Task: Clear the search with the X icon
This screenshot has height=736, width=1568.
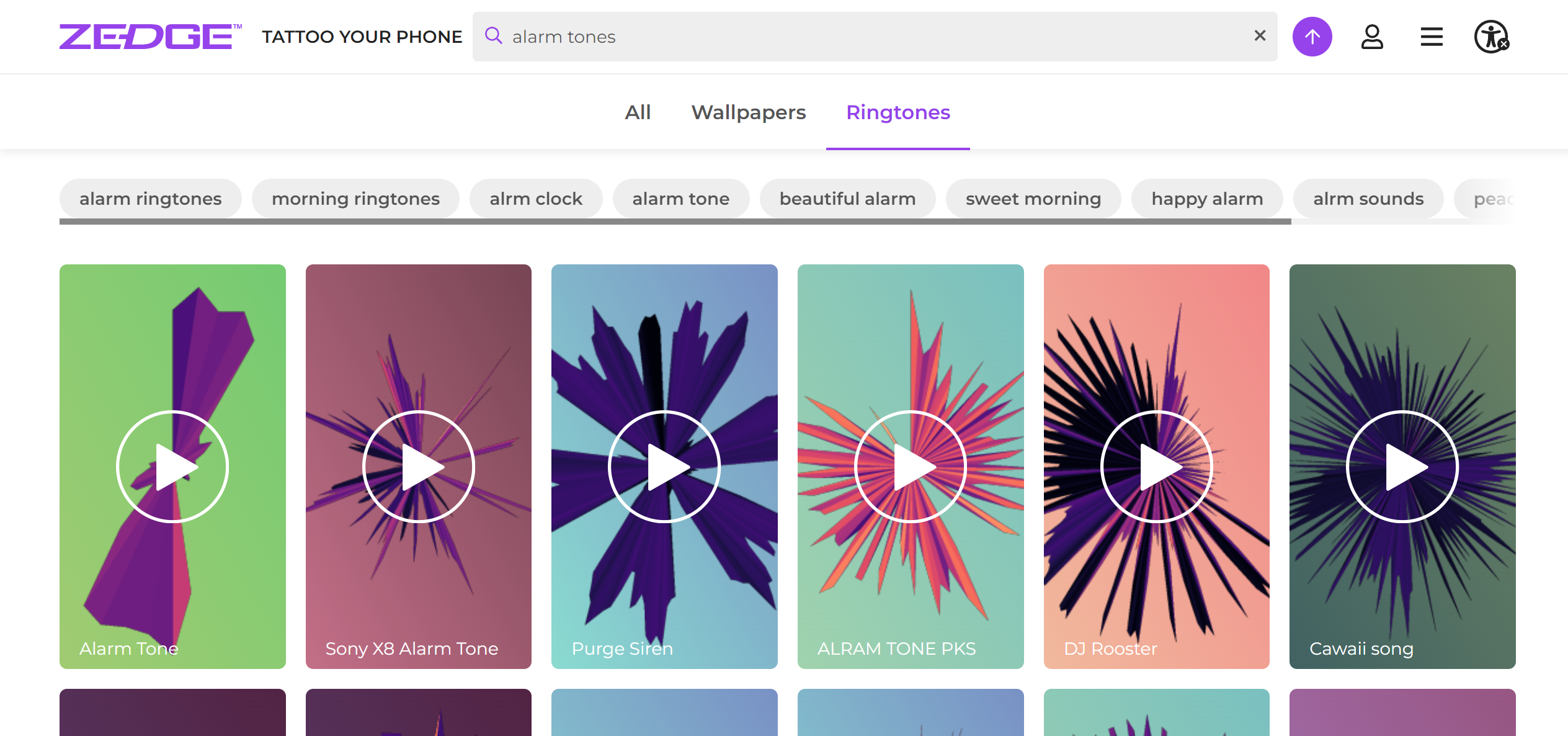Action: tap(1260, 36)
